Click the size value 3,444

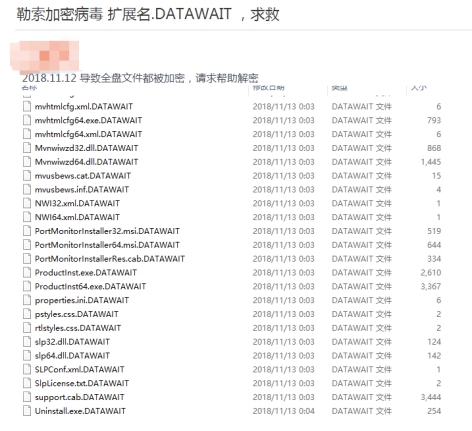[x=431, y=397]
